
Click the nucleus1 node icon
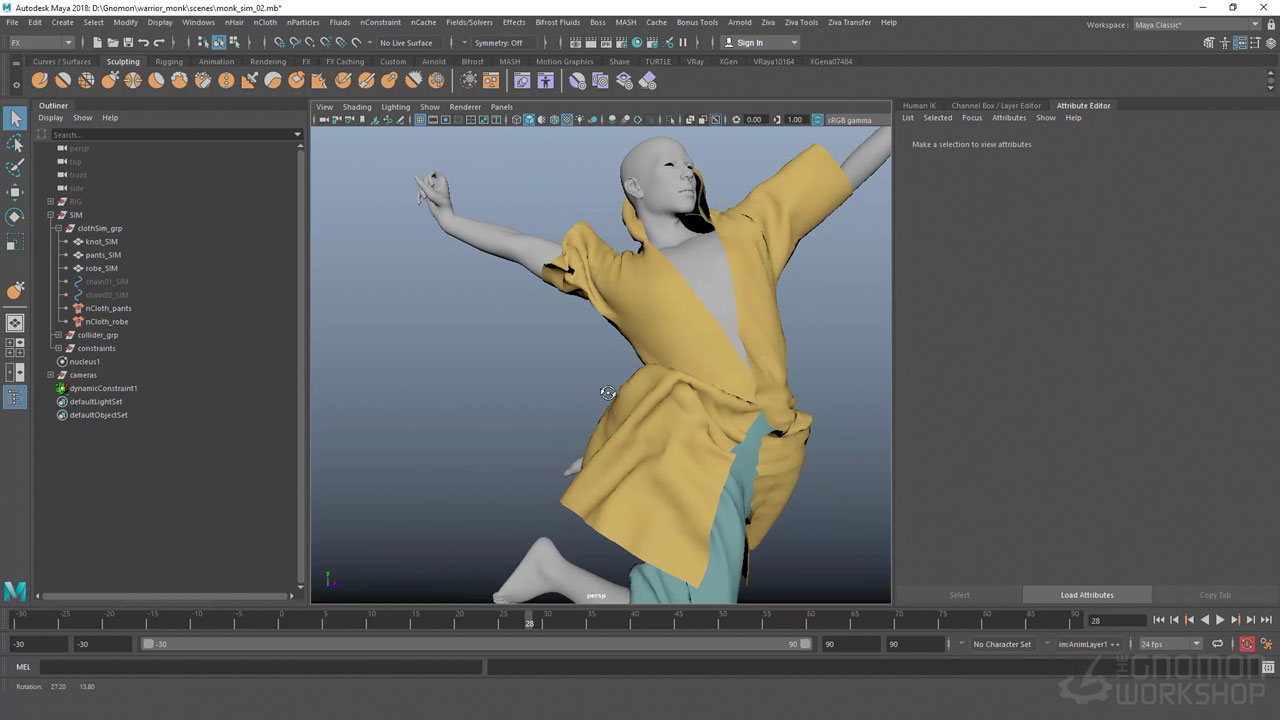point(62,362)
